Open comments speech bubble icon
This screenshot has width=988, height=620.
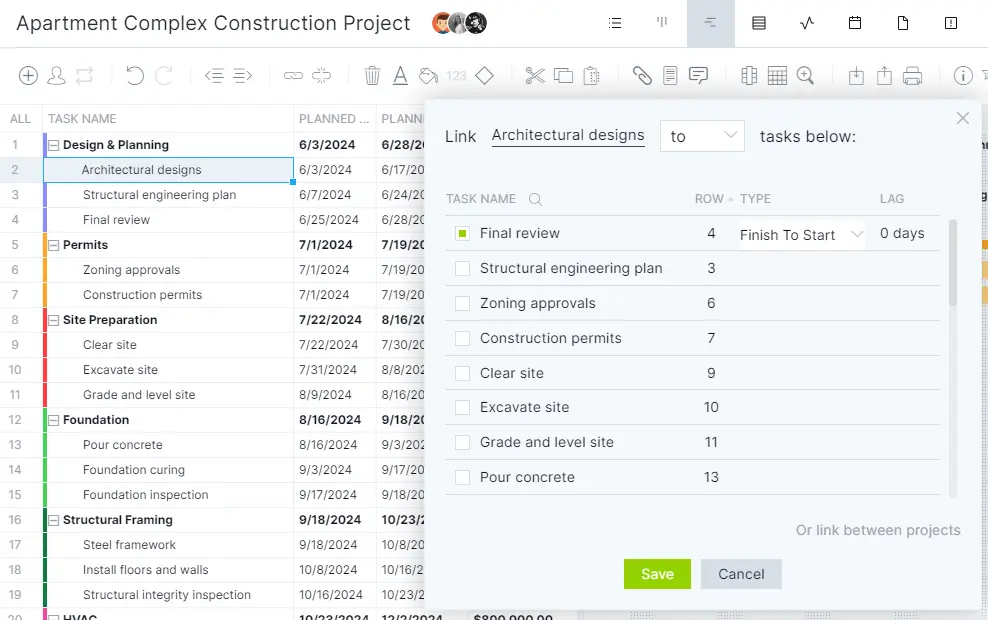pyautogui.click(x=698, y=76)
